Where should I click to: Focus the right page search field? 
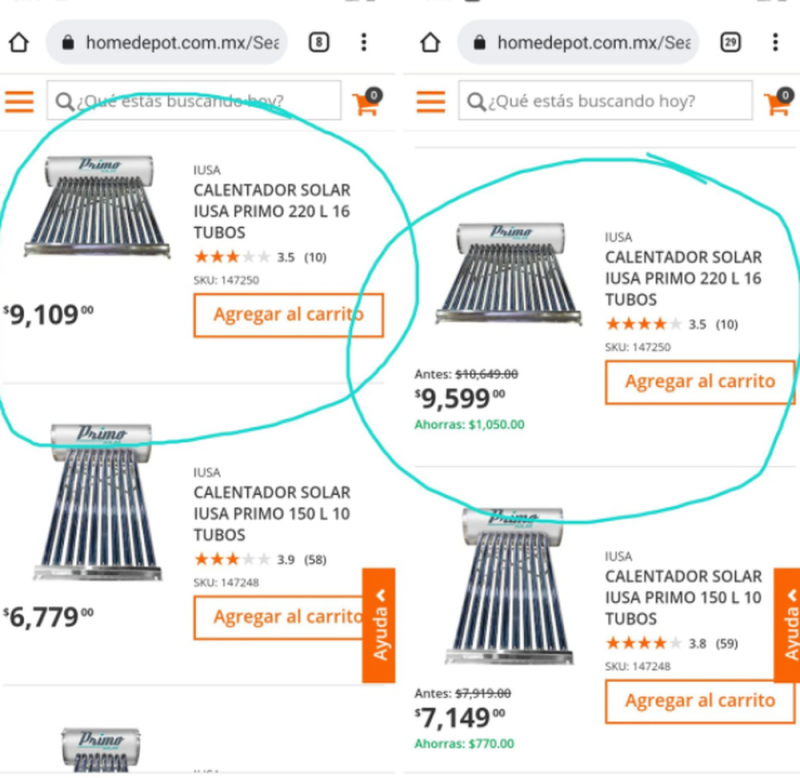[606, 101]
